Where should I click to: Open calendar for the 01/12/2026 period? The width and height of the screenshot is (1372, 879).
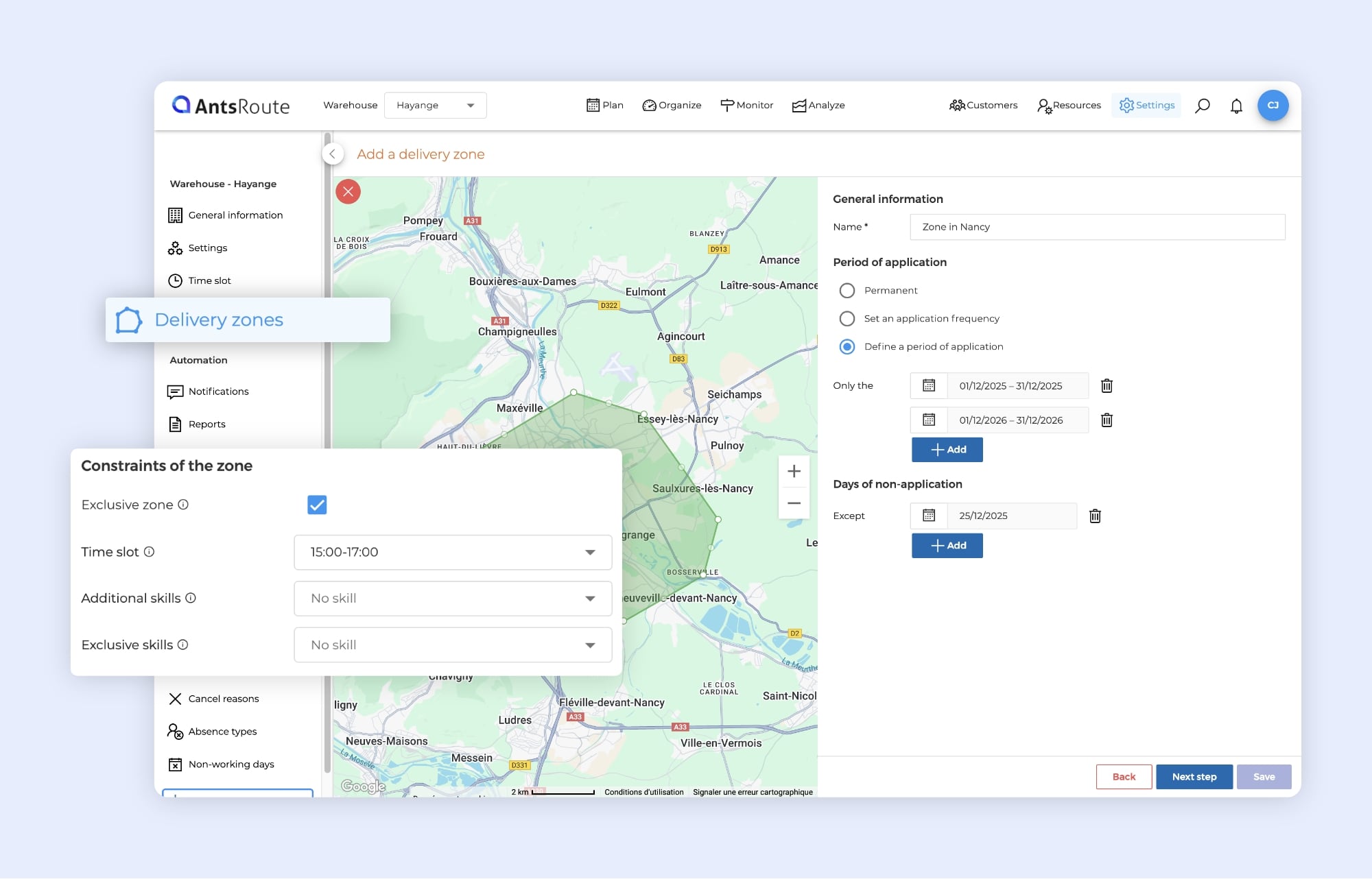(x=929, y=420)
